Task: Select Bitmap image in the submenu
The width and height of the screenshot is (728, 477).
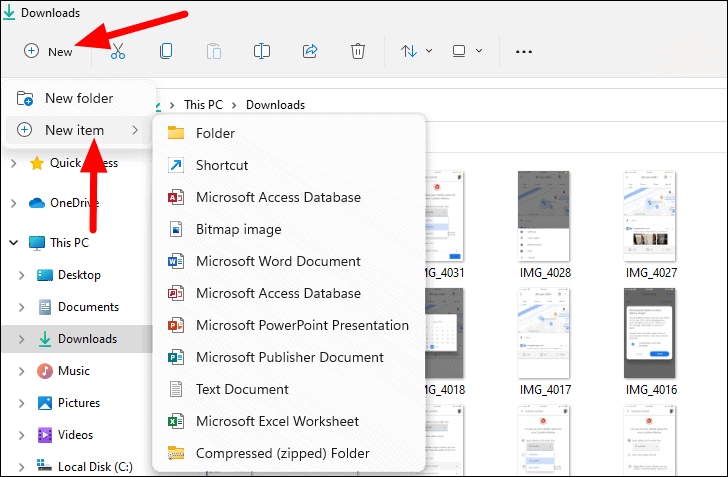Action: click(x=288, y=229)
